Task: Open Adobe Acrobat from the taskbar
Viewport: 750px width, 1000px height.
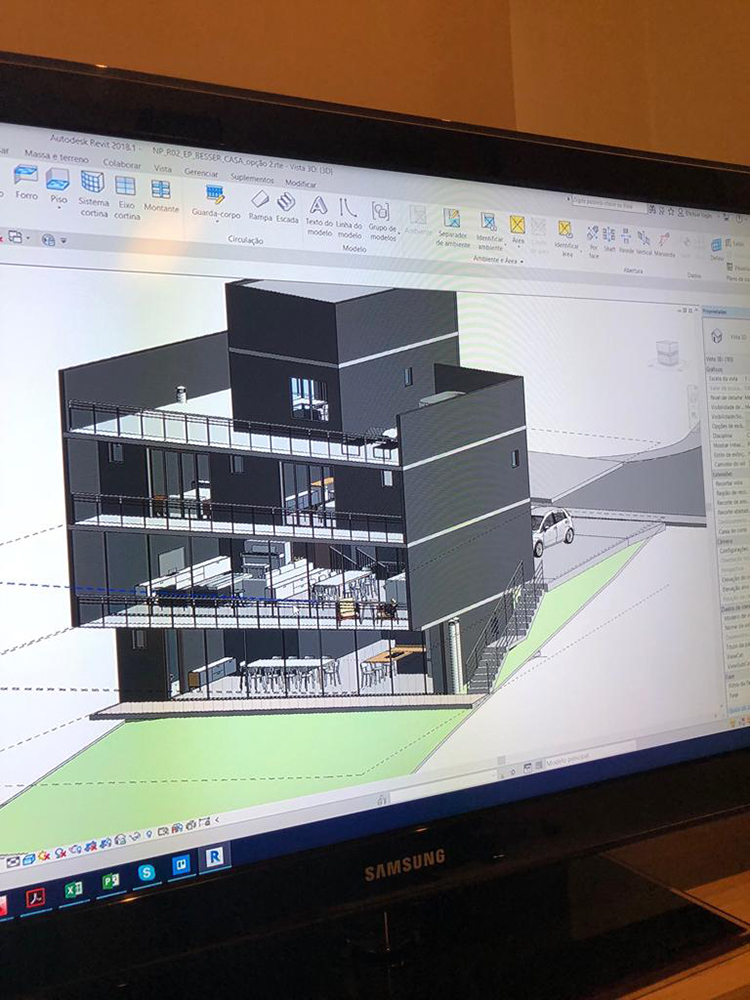Action: coord(35,898)
